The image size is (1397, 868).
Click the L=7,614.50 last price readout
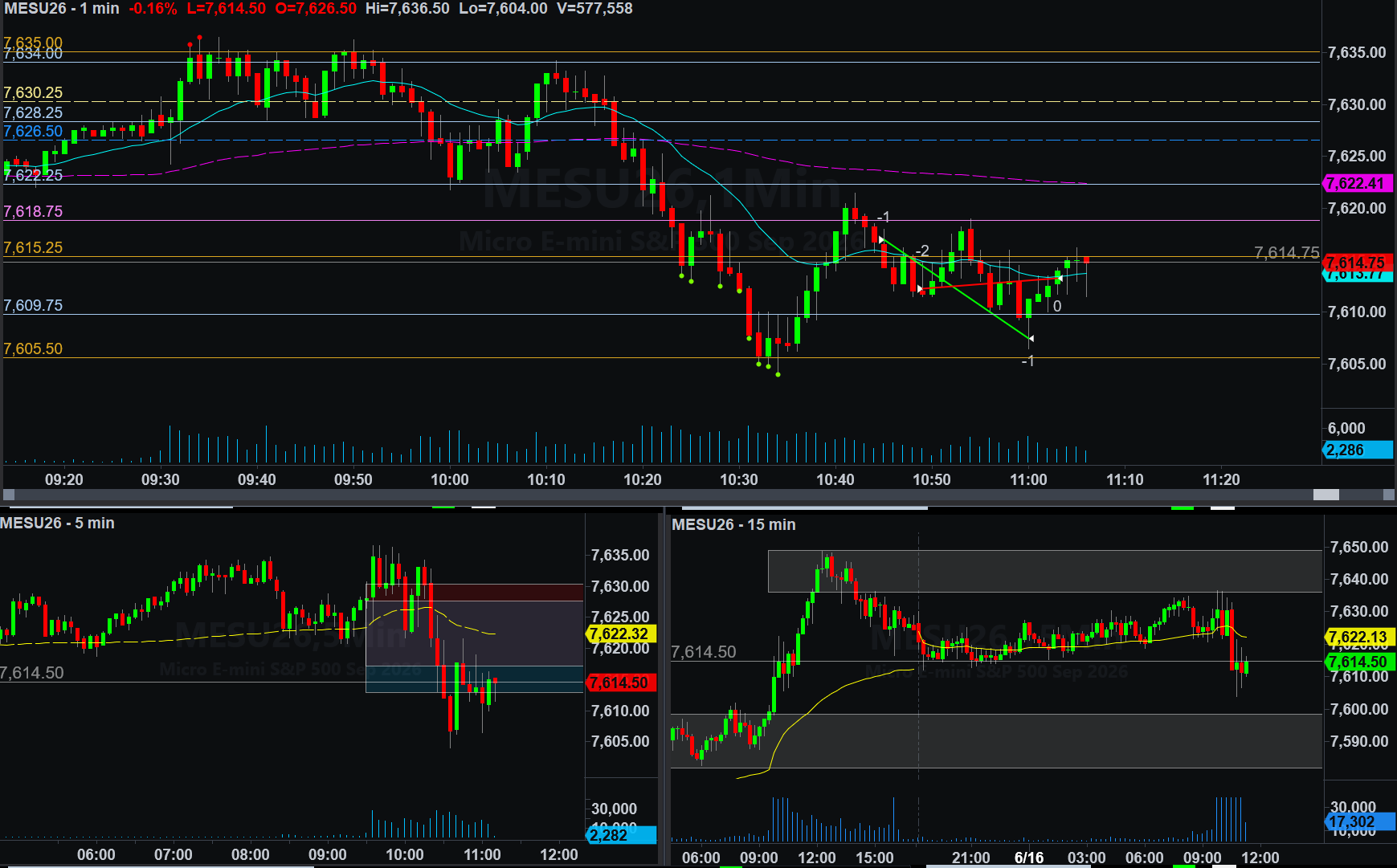226,9
